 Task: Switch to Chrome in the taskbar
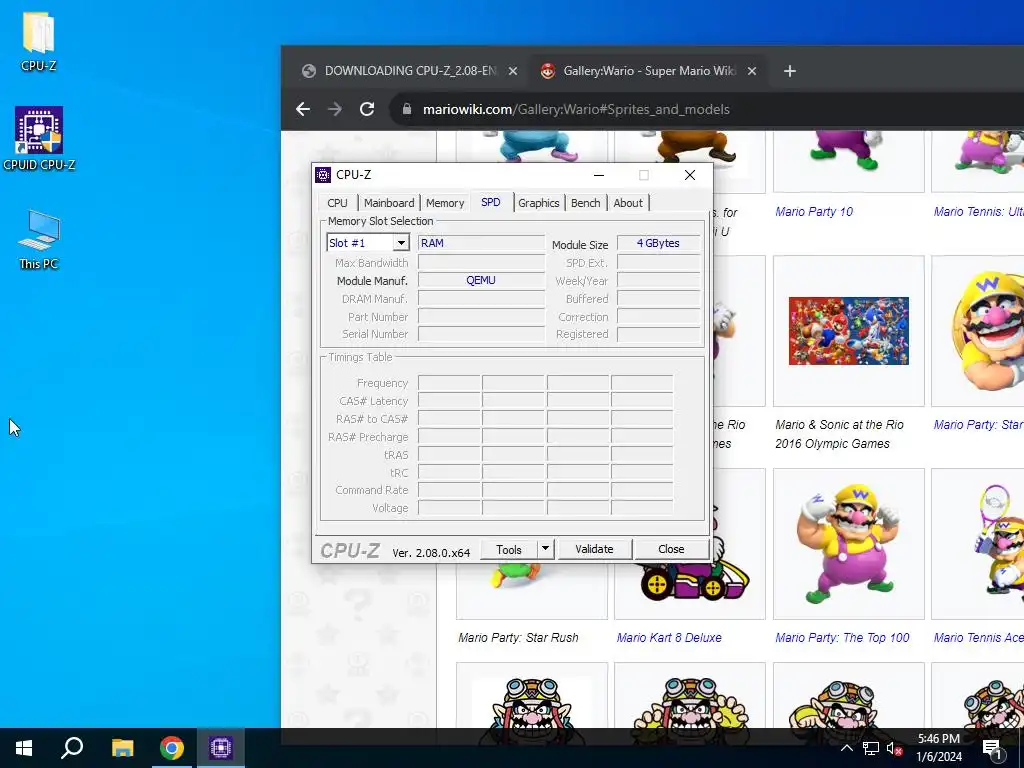click(x=172, y=748)
